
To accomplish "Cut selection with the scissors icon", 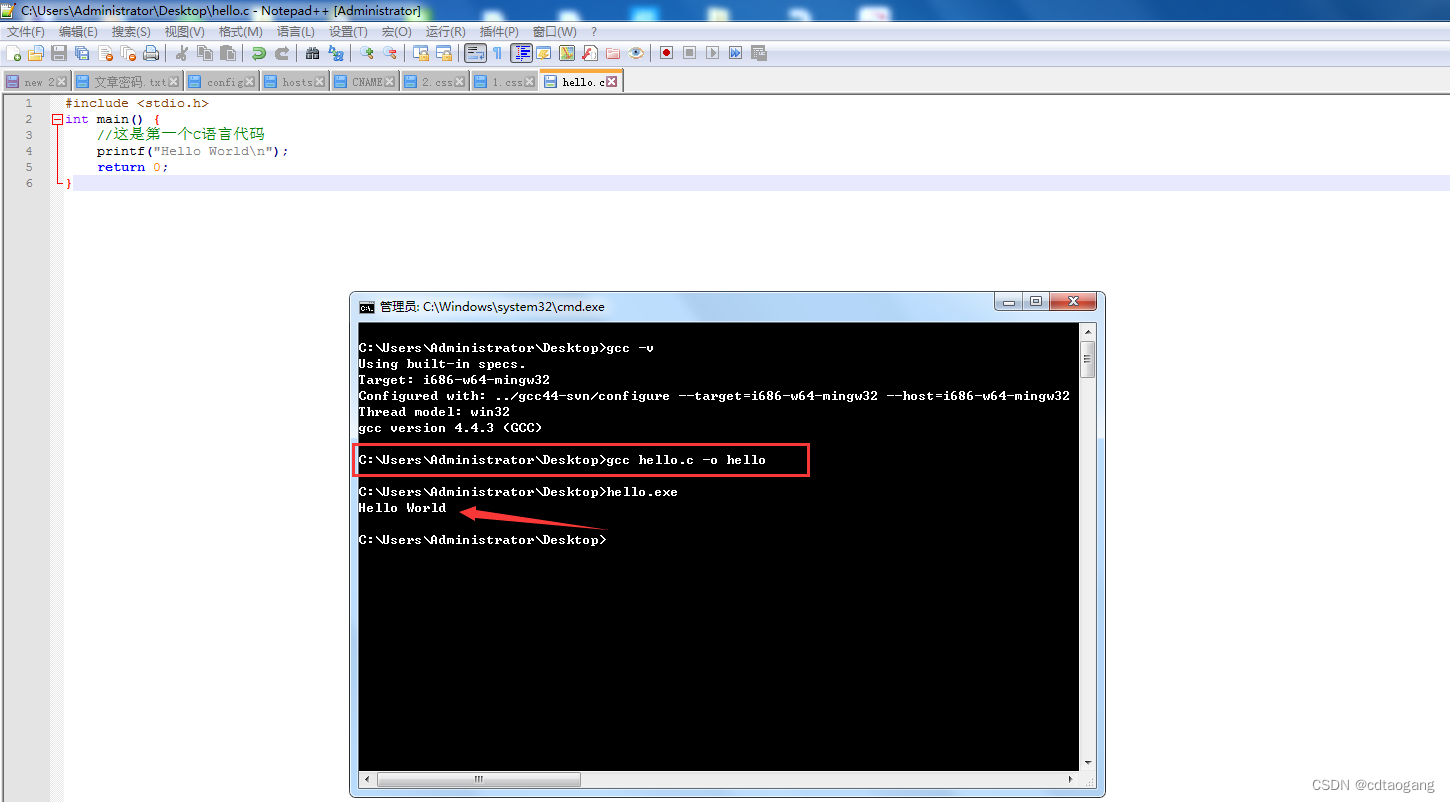I will pyautogui.click(x=182, y=53).
